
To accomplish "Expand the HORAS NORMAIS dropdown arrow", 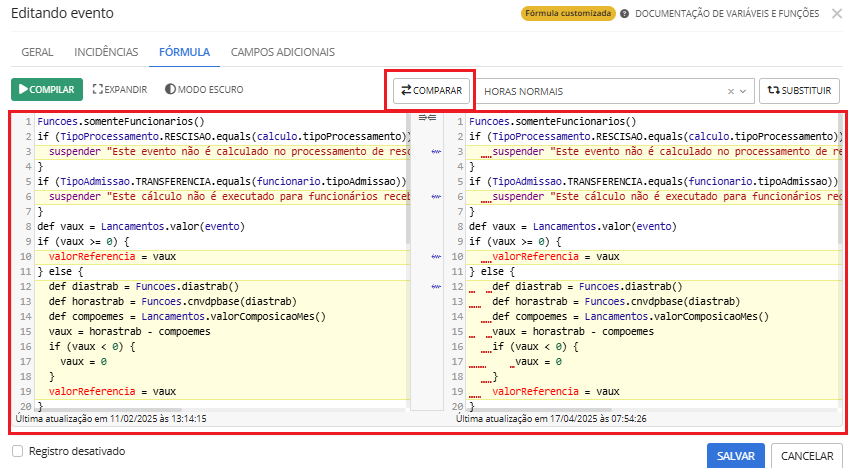I will (x=743, y=91).
